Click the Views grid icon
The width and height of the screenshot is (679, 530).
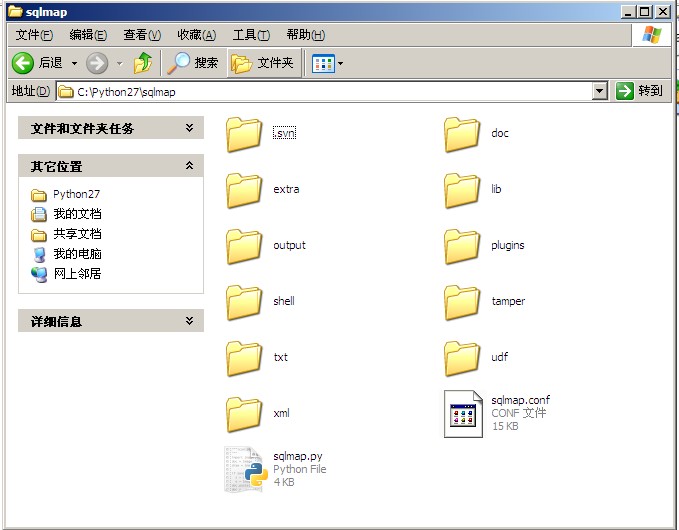click(323, 64)
